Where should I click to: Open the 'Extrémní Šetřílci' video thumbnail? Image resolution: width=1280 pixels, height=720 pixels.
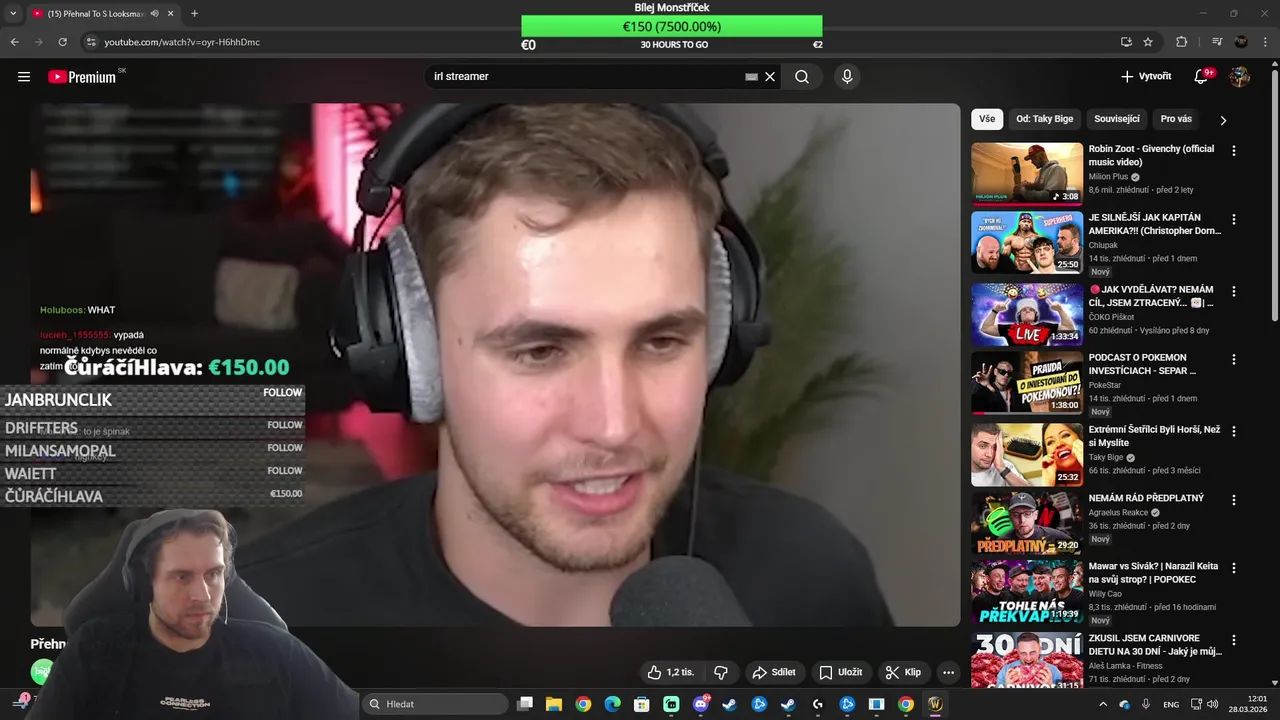[x=1027, y=454]
